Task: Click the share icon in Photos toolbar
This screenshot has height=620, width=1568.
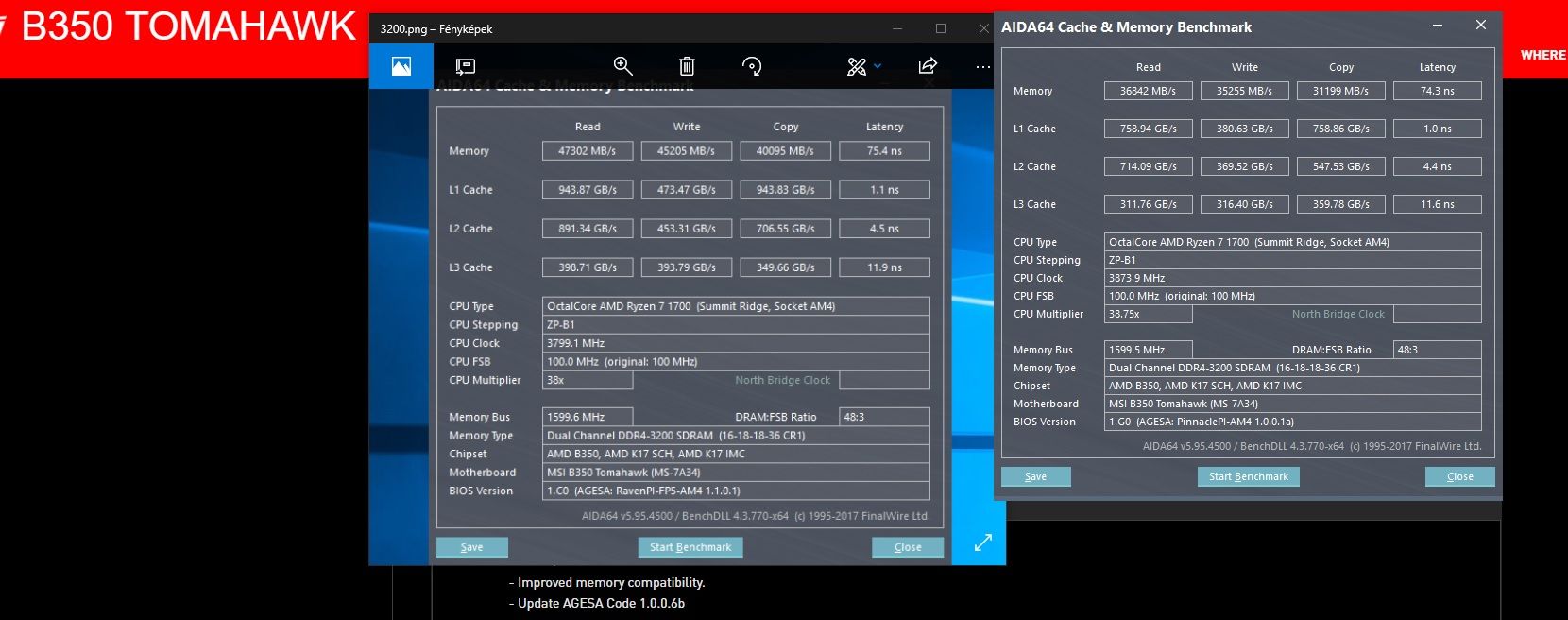Action: pyautogui.click(x=928, y=65)
